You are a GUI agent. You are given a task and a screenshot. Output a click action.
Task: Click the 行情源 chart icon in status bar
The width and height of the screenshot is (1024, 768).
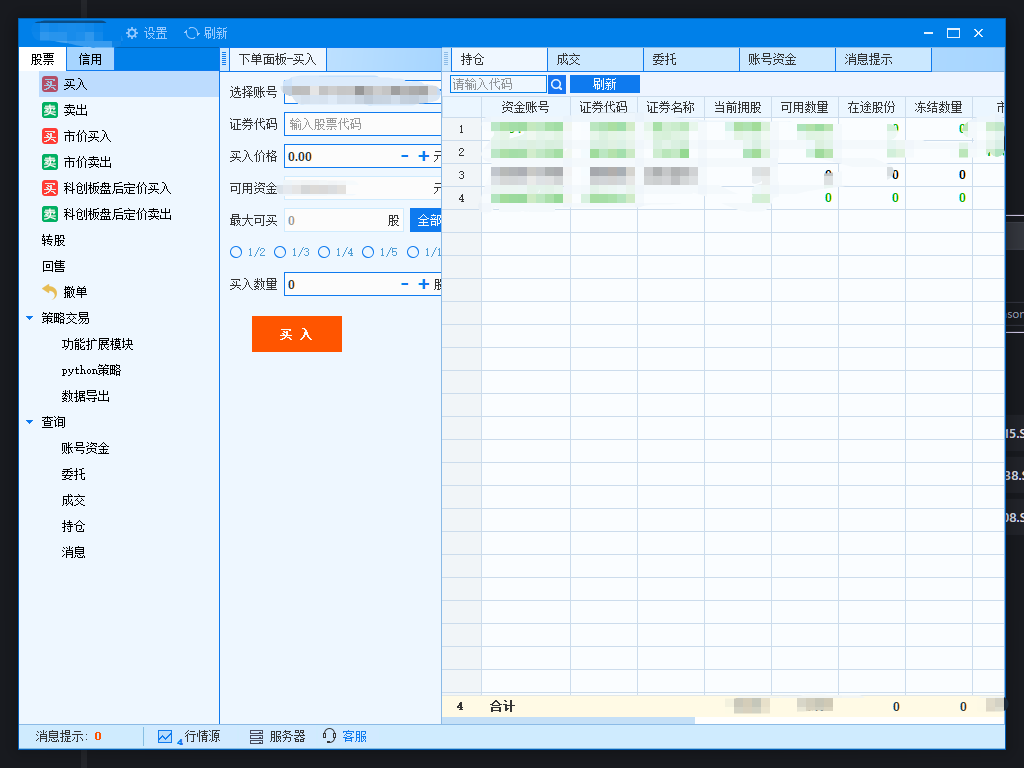(x=165, y=737)
